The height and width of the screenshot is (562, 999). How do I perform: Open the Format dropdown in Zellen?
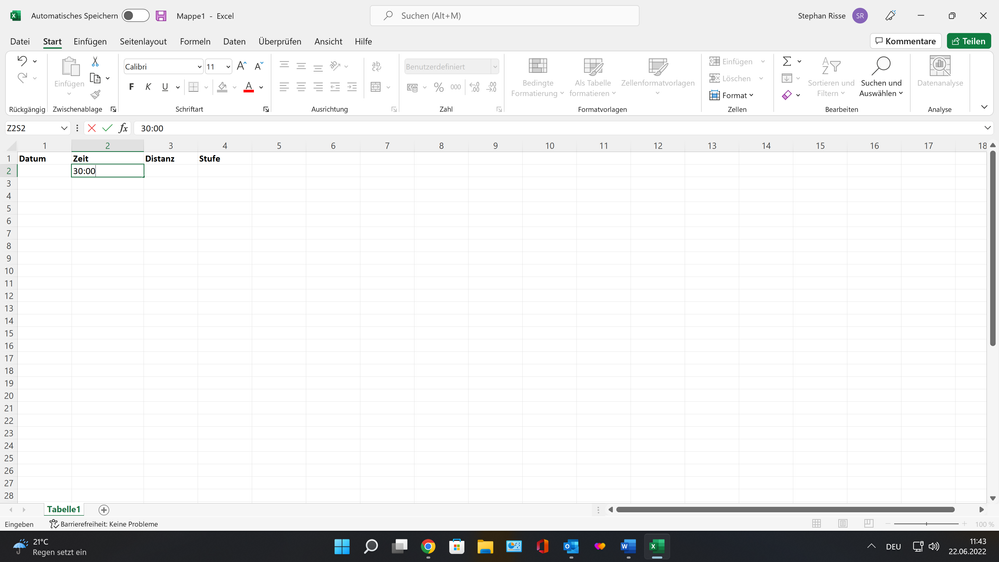(731, 95)
